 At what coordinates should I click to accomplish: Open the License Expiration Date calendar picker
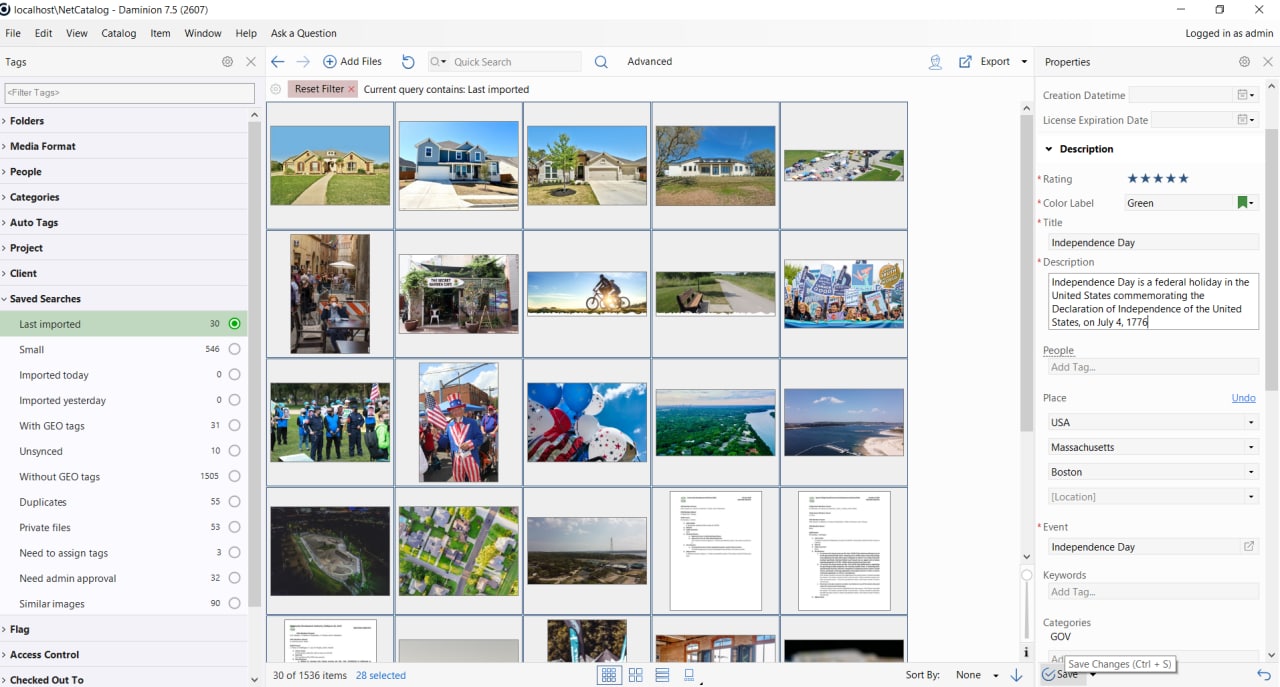pyautogui.click(x=1245, y=120)
